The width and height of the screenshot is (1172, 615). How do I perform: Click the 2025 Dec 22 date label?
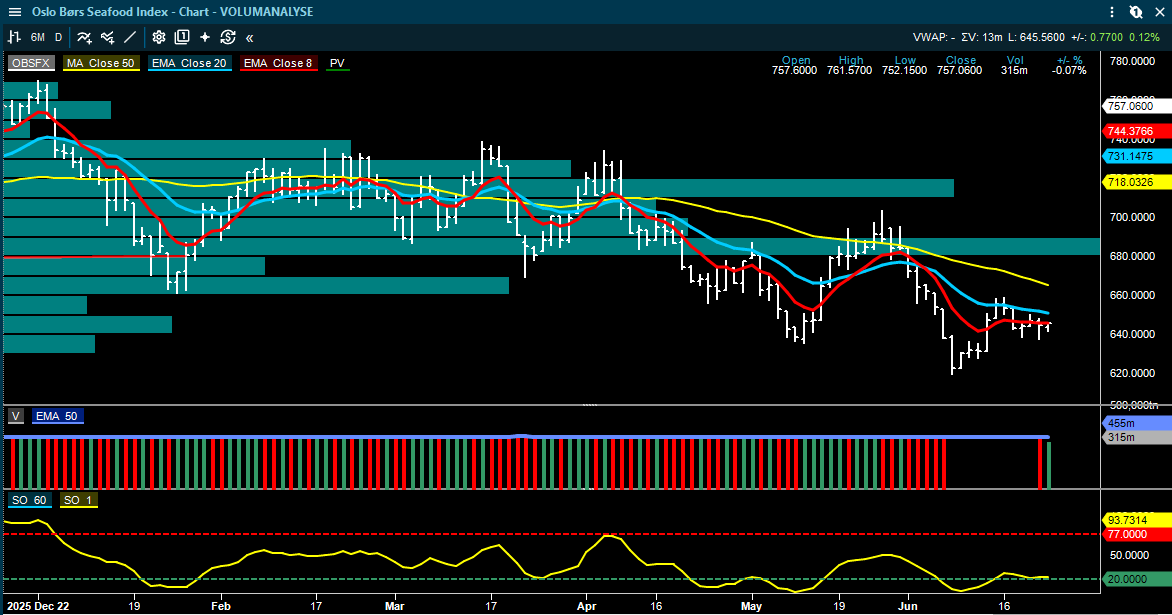(37, 606)
